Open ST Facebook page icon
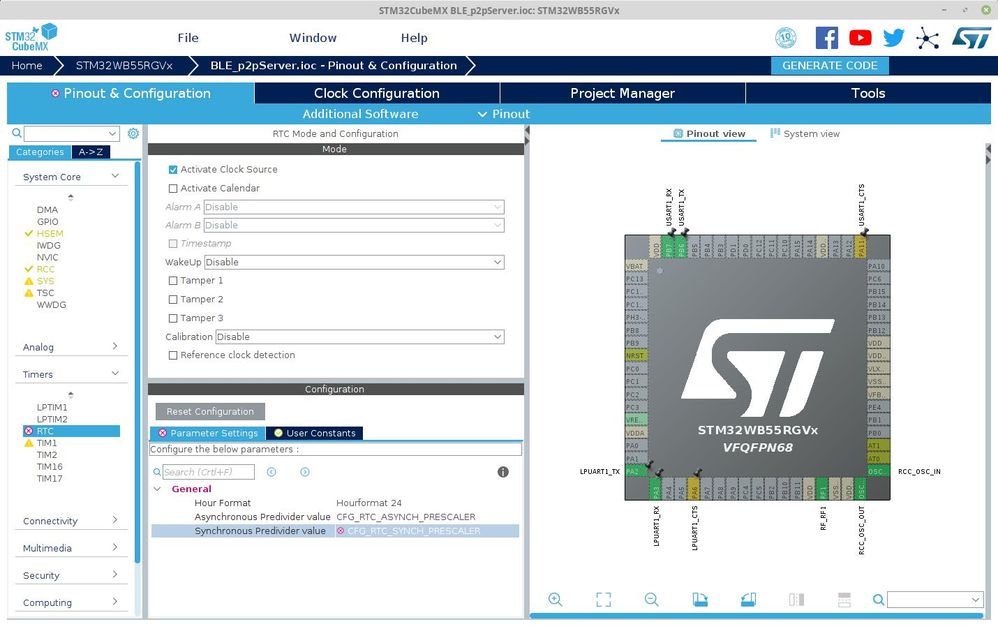Image resolution: width=998 pixels, height=627 pixels. tap(826, 38)
